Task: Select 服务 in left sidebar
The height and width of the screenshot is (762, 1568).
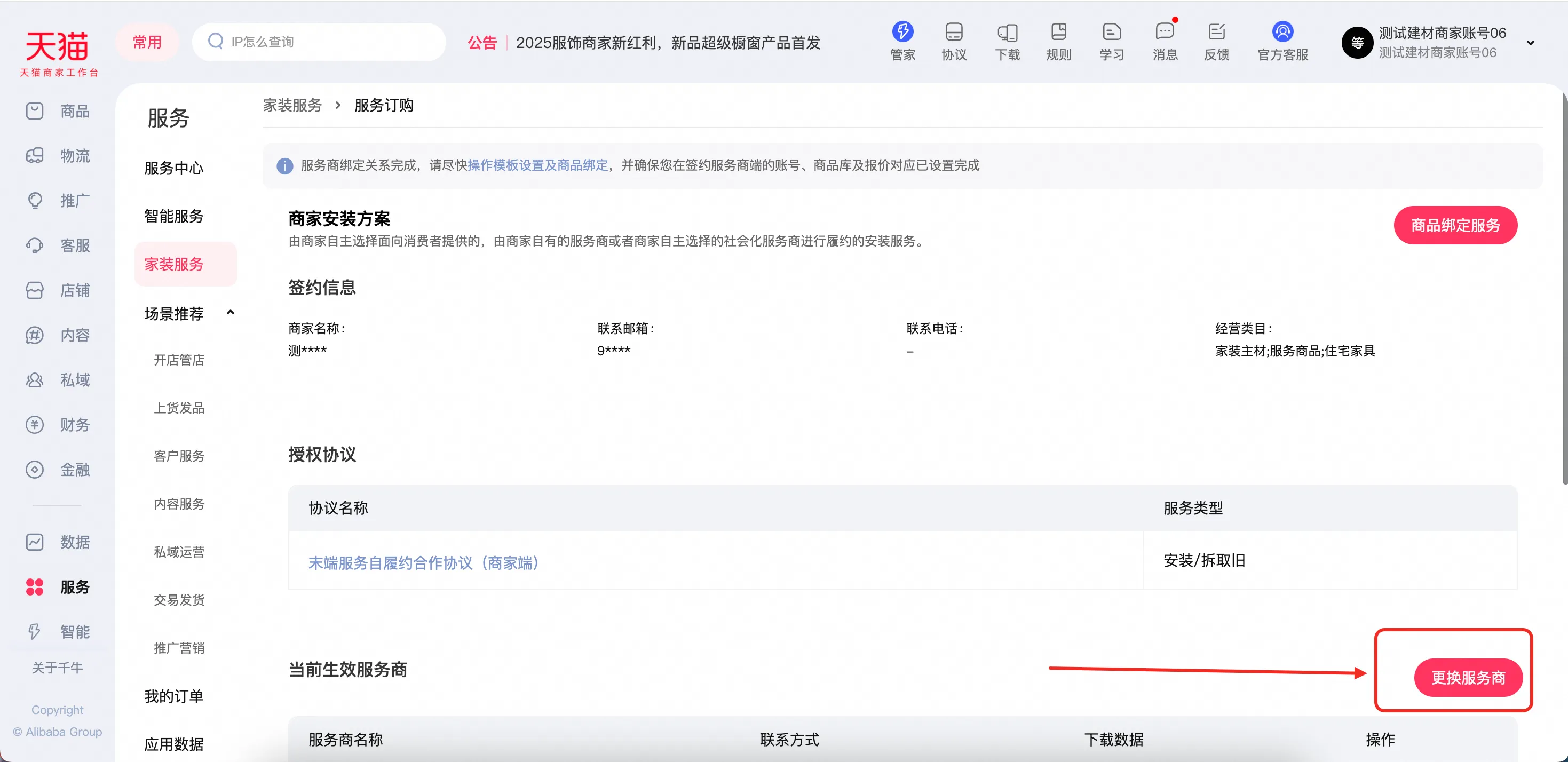Action: [x=58, y=587]
